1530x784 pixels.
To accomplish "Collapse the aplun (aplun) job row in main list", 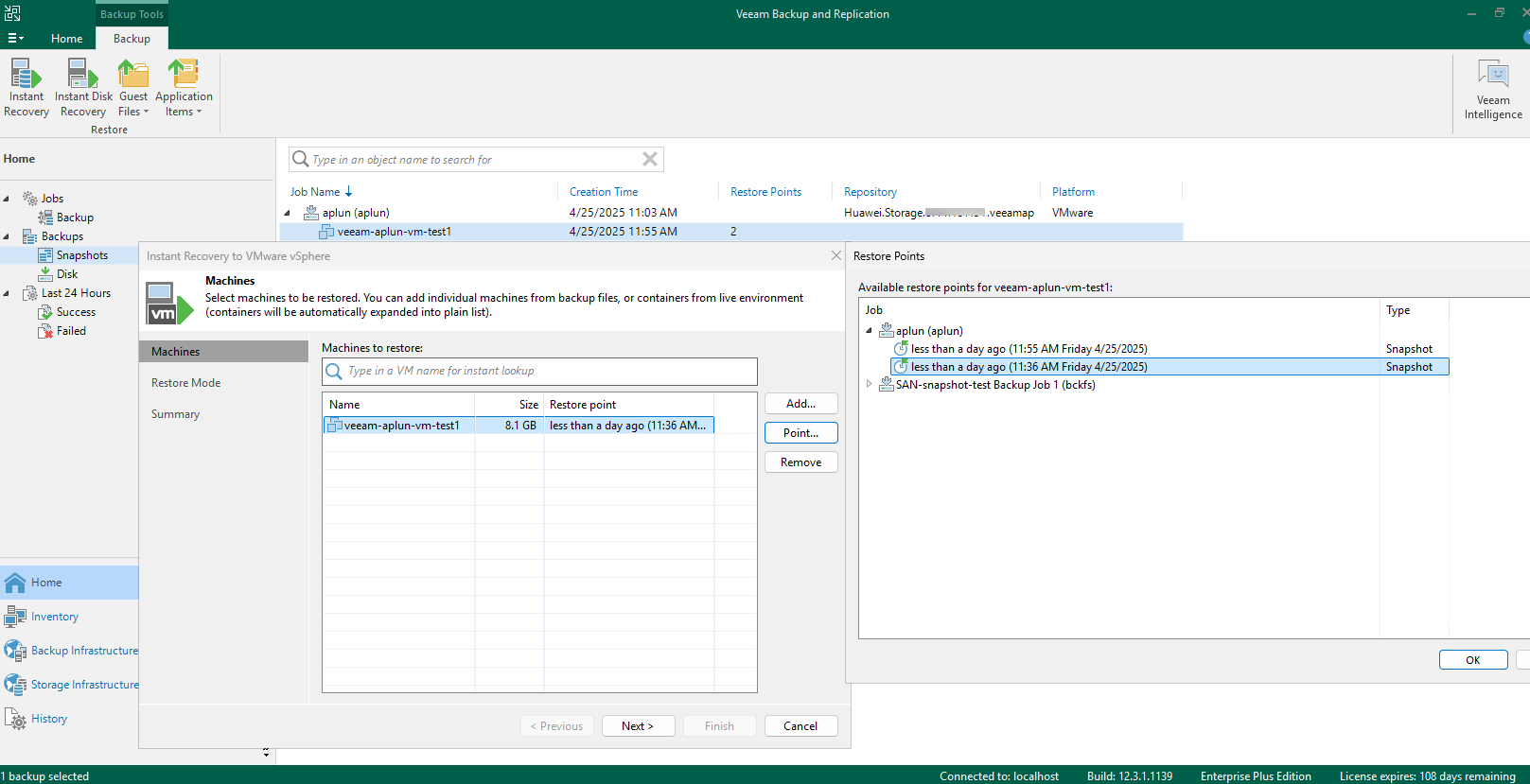I will click(x=288, y=213).
